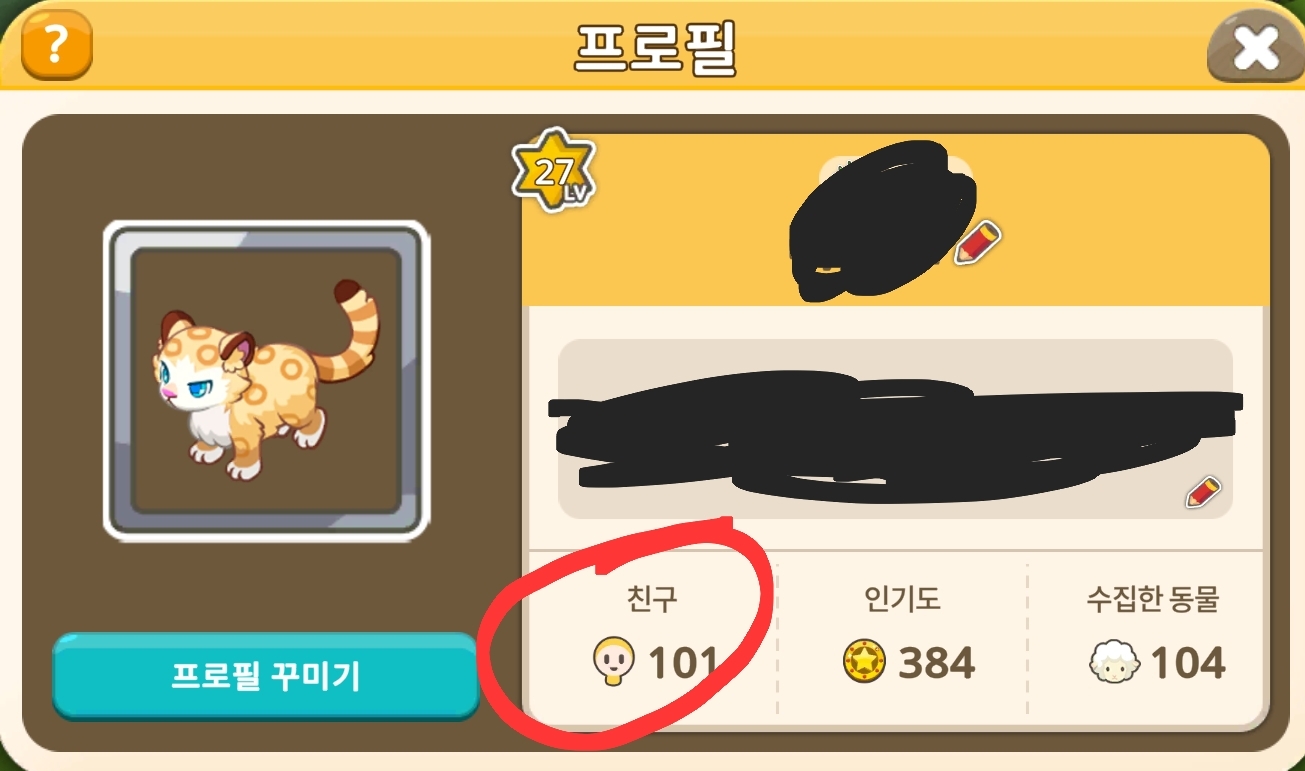Open the 친구 label
The image size is (1305, 771).
(650, 599)
